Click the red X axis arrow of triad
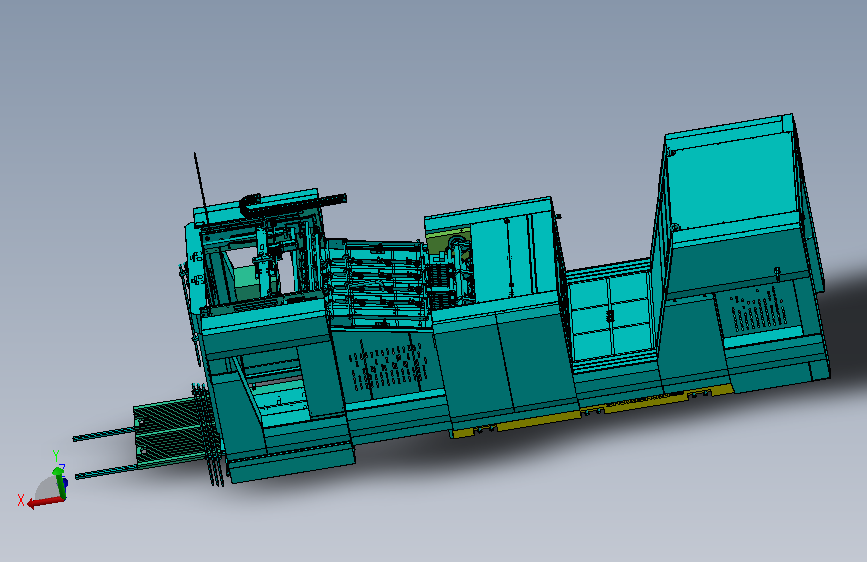The width and height of the screenshot is (867, 562). [44, 502]
